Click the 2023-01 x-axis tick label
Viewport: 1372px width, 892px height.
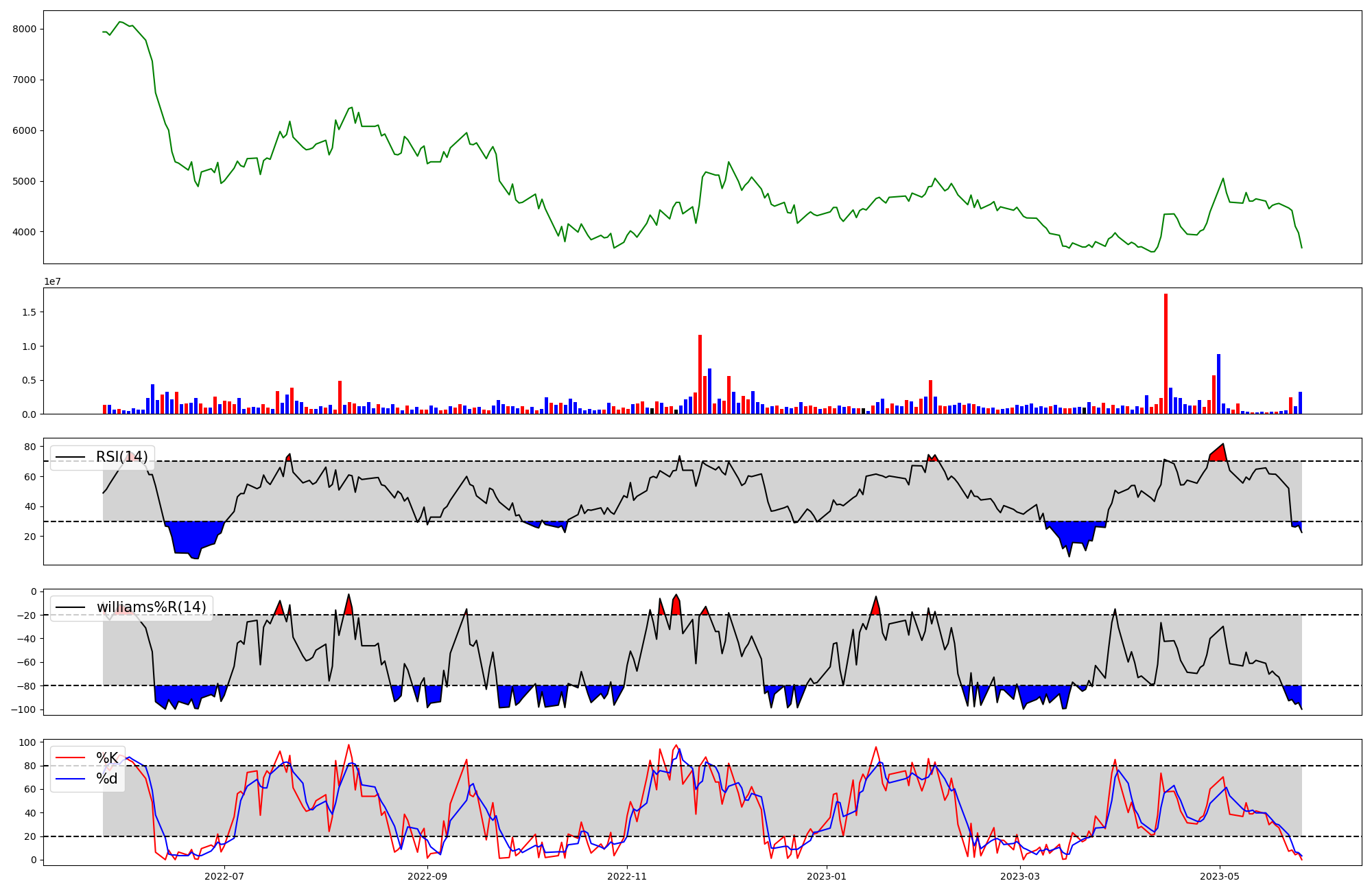(827, 876)
